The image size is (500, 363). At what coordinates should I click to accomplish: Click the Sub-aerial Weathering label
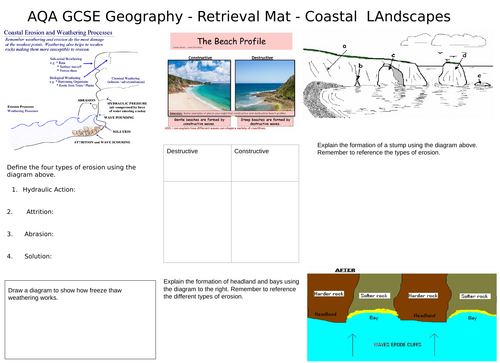point(66,59)
